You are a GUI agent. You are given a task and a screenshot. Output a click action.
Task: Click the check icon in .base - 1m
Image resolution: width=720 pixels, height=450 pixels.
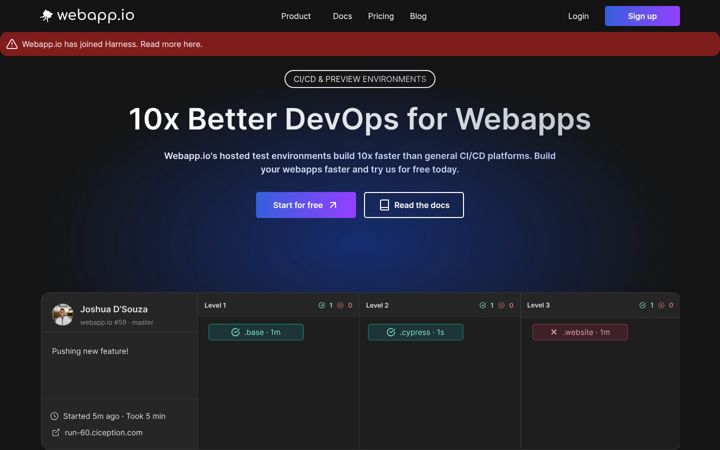pos(236,332)
